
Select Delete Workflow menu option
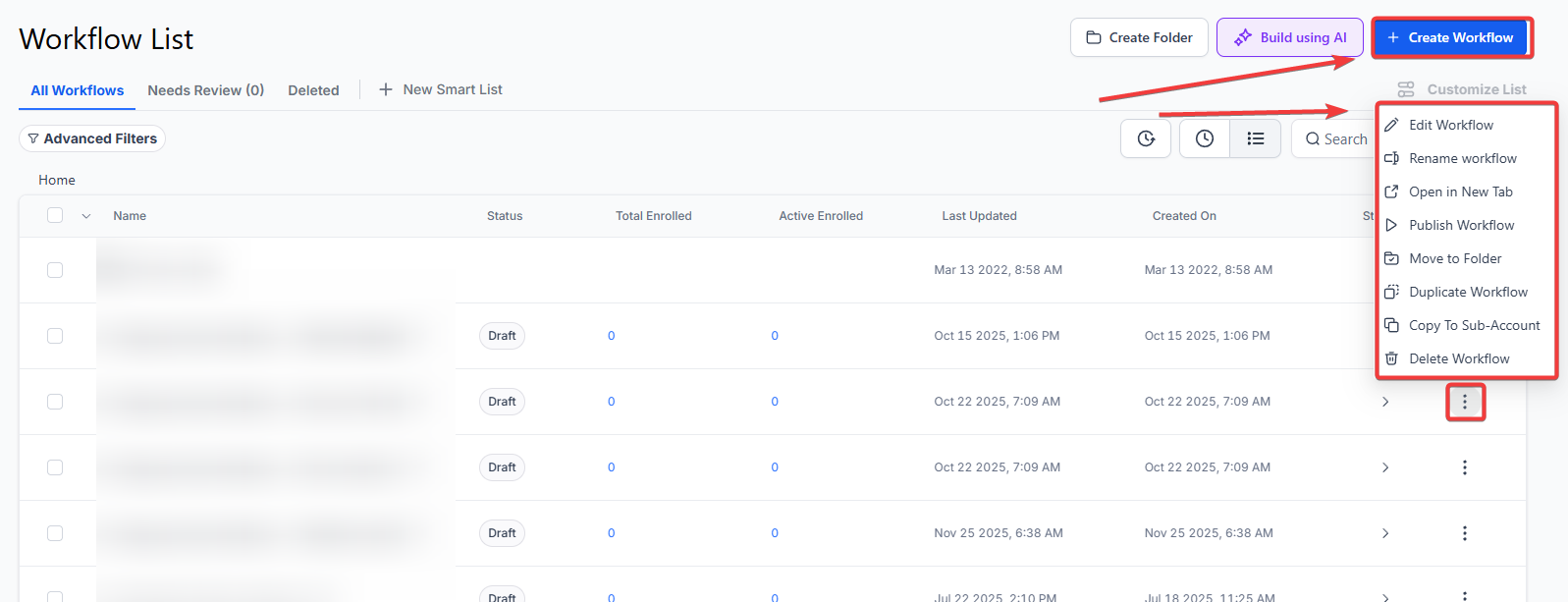pos(1458,358)
